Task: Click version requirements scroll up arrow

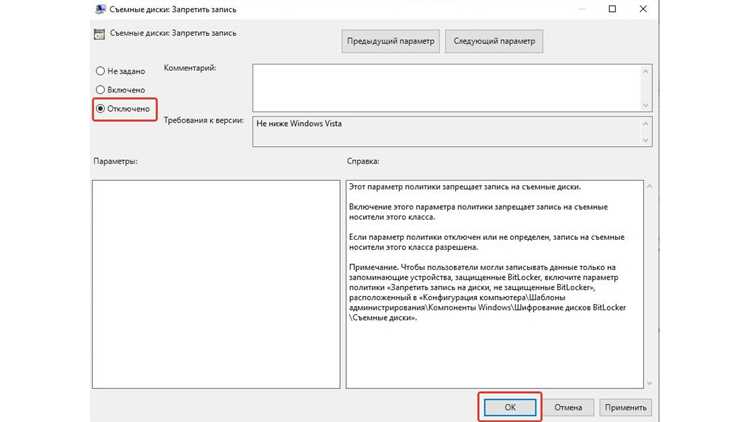Action: tap(646, 123)
